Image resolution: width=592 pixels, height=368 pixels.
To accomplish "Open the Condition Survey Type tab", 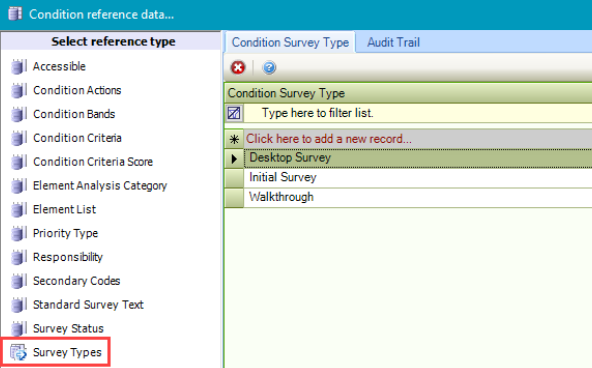I will [290, 42].
